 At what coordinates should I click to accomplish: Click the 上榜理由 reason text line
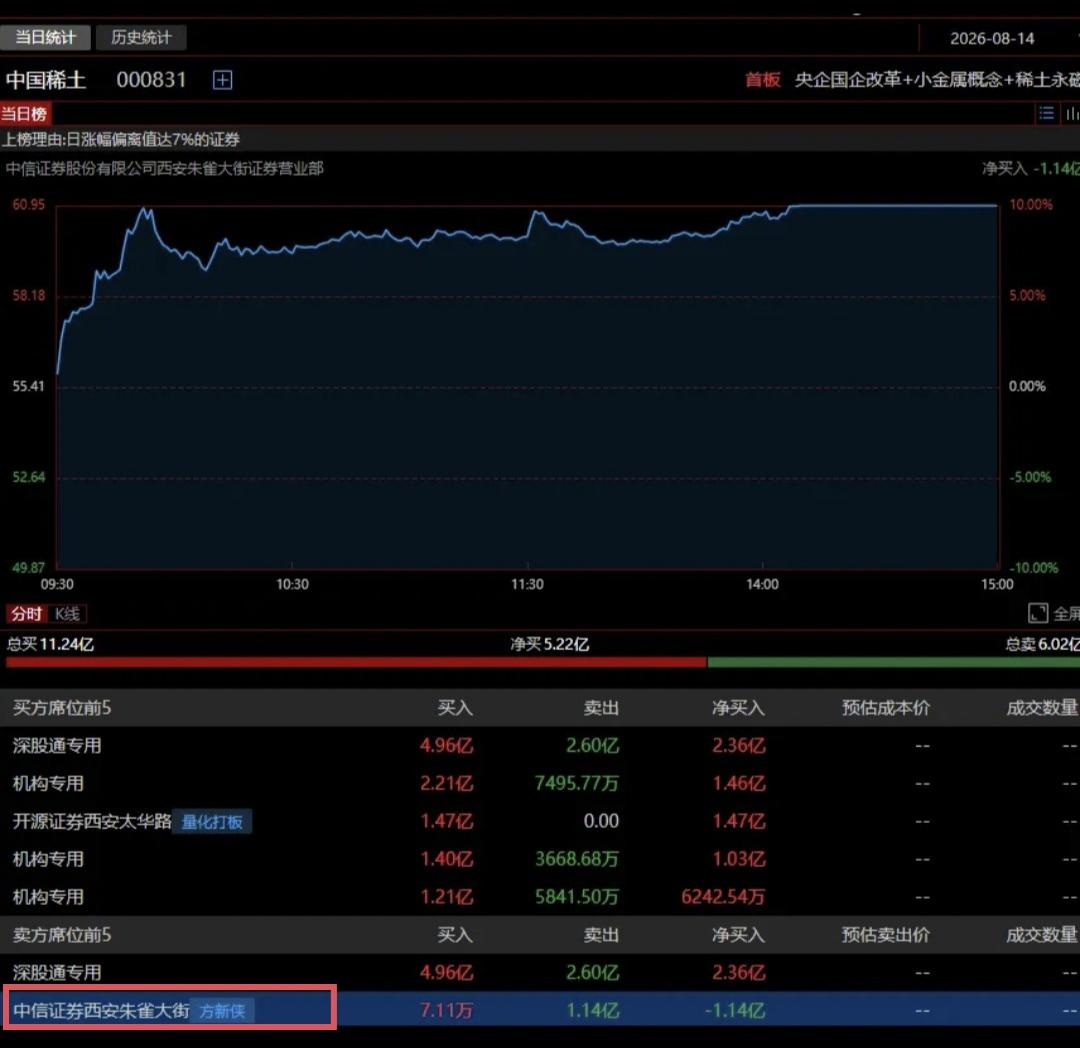121,140
